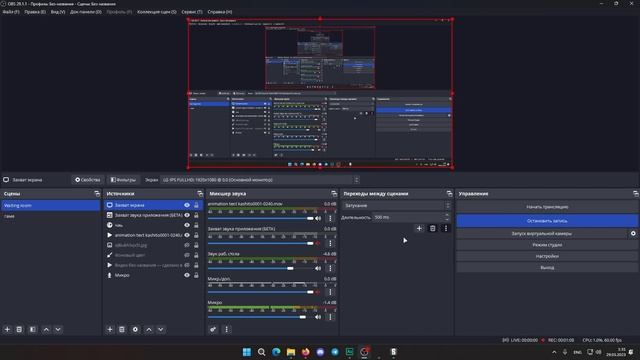
Task: Show the hidden jpg image source
Action: click(187, 245)
